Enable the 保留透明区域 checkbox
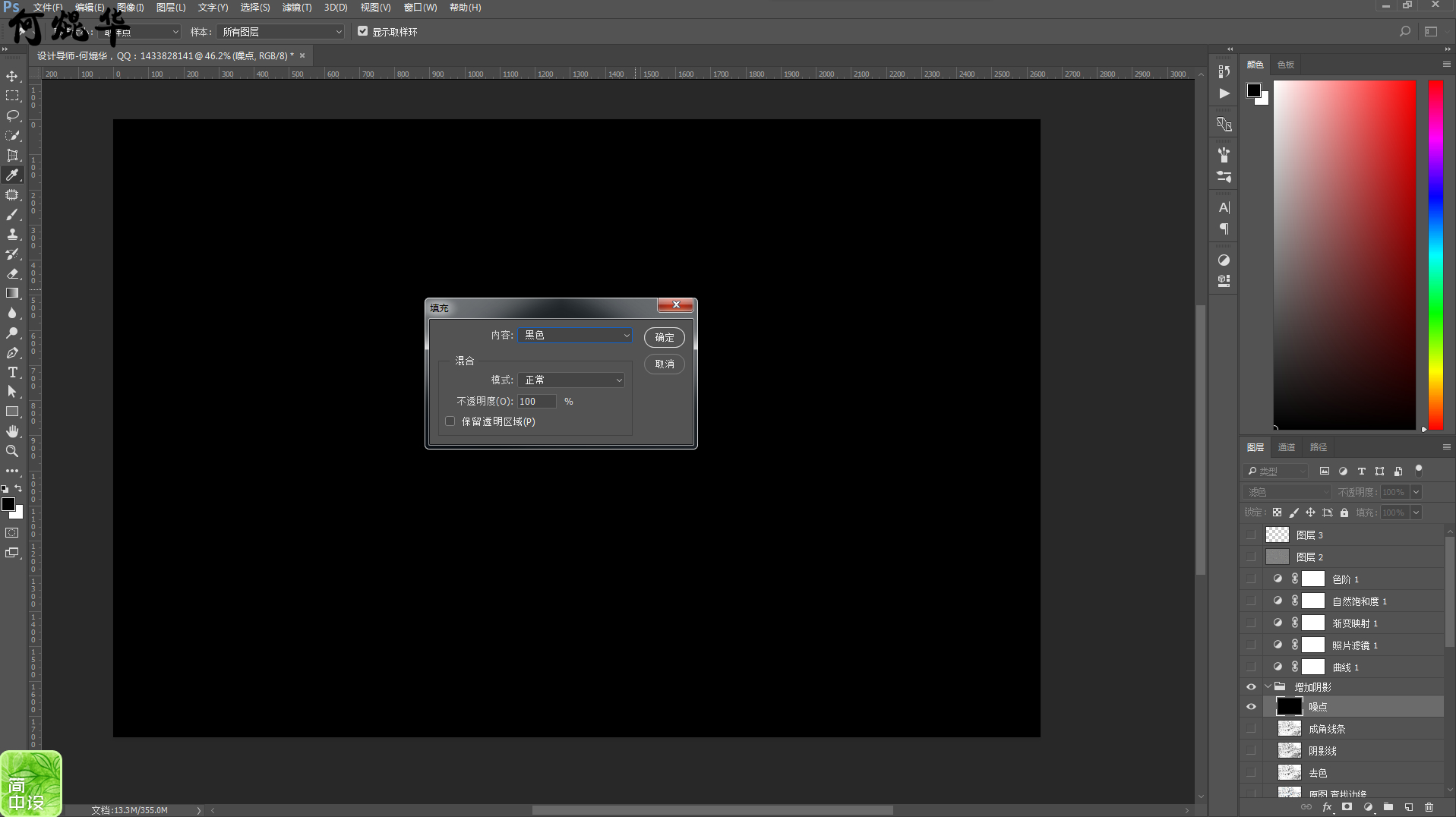Image resolution: width=1456 pixels, height=817 pixels. [450, 421]
